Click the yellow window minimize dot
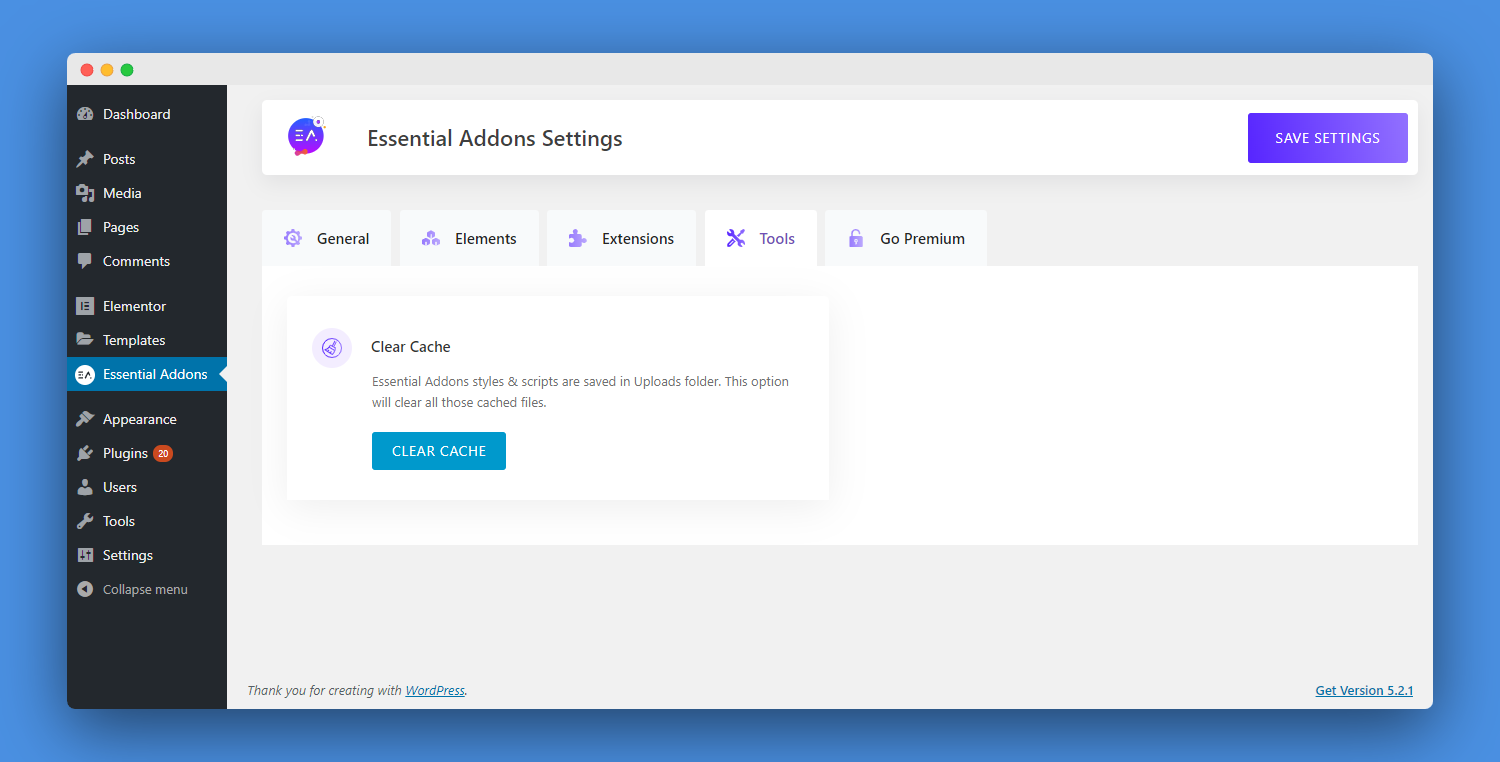The image size is (1500, 762). pyautogui.click(x=107, y=70)
